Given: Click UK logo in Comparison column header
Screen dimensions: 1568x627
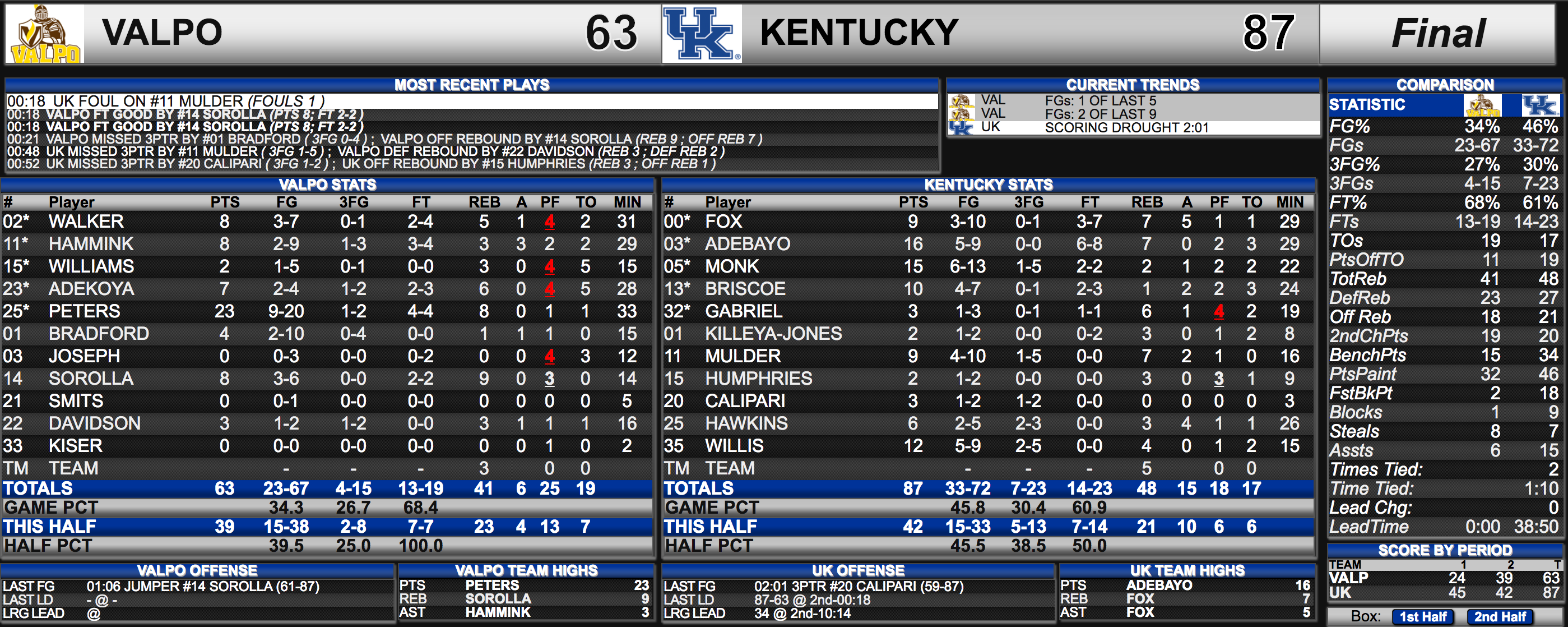Looking at the screenshot, I should click(1541, 105).
